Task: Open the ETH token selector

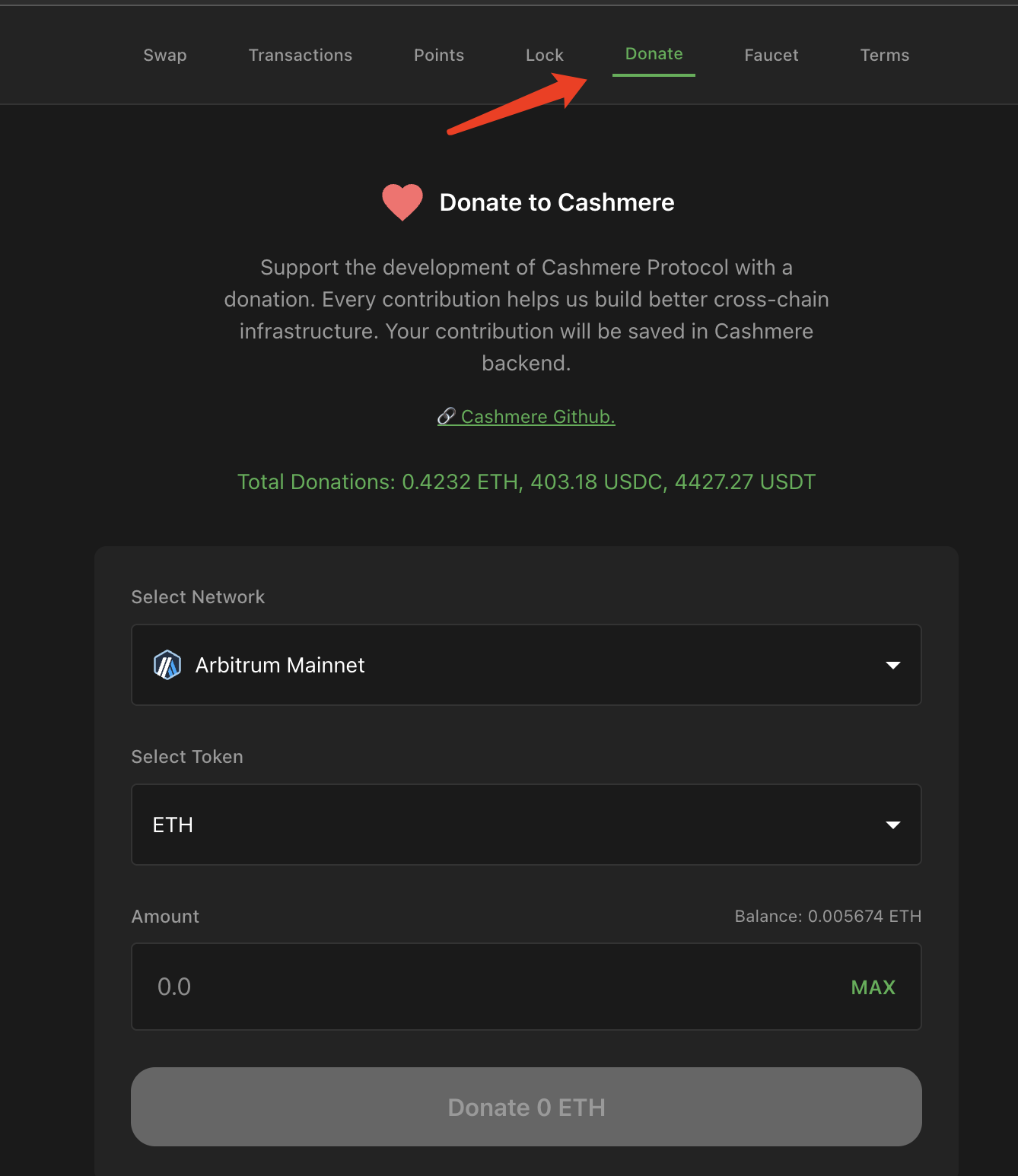Action: click(x=526, y=825)
